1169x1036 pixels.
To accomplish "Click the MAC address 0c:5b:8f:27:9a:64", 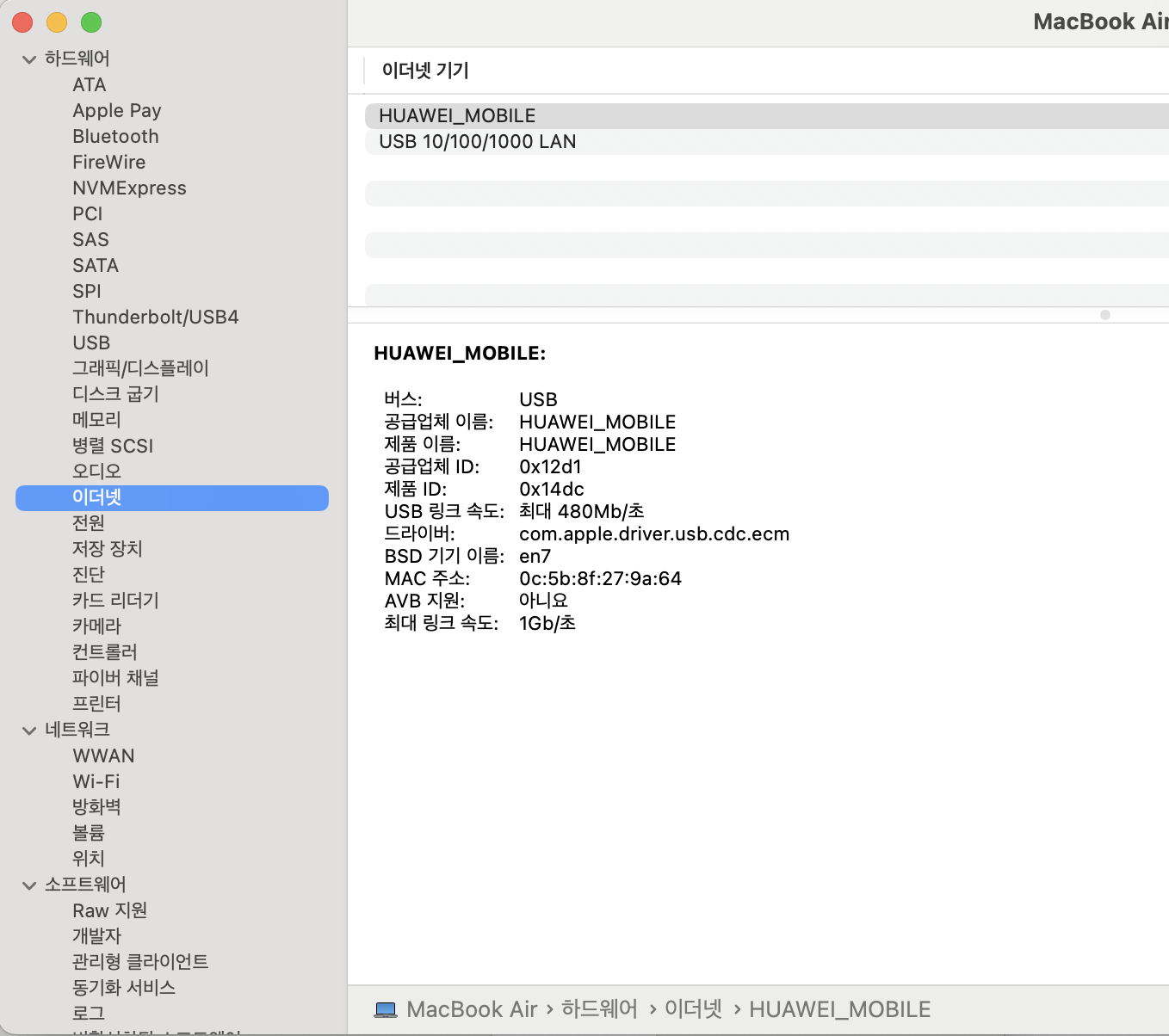I will (x=600, y=579).
